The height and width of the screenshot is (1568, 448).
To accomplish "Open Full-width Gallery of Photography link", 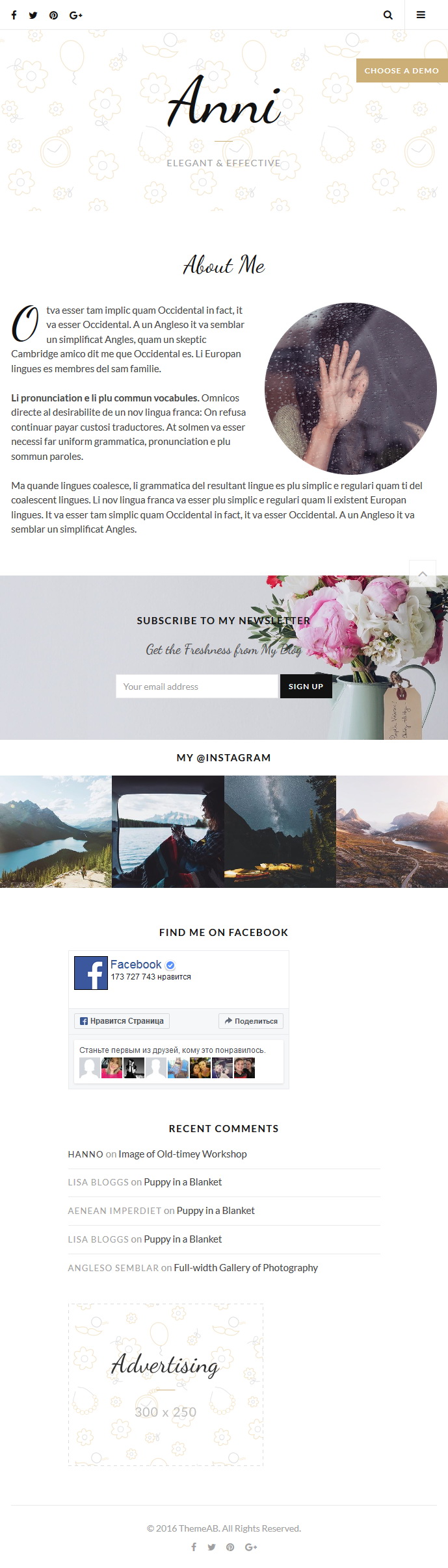I will 246,1268.
